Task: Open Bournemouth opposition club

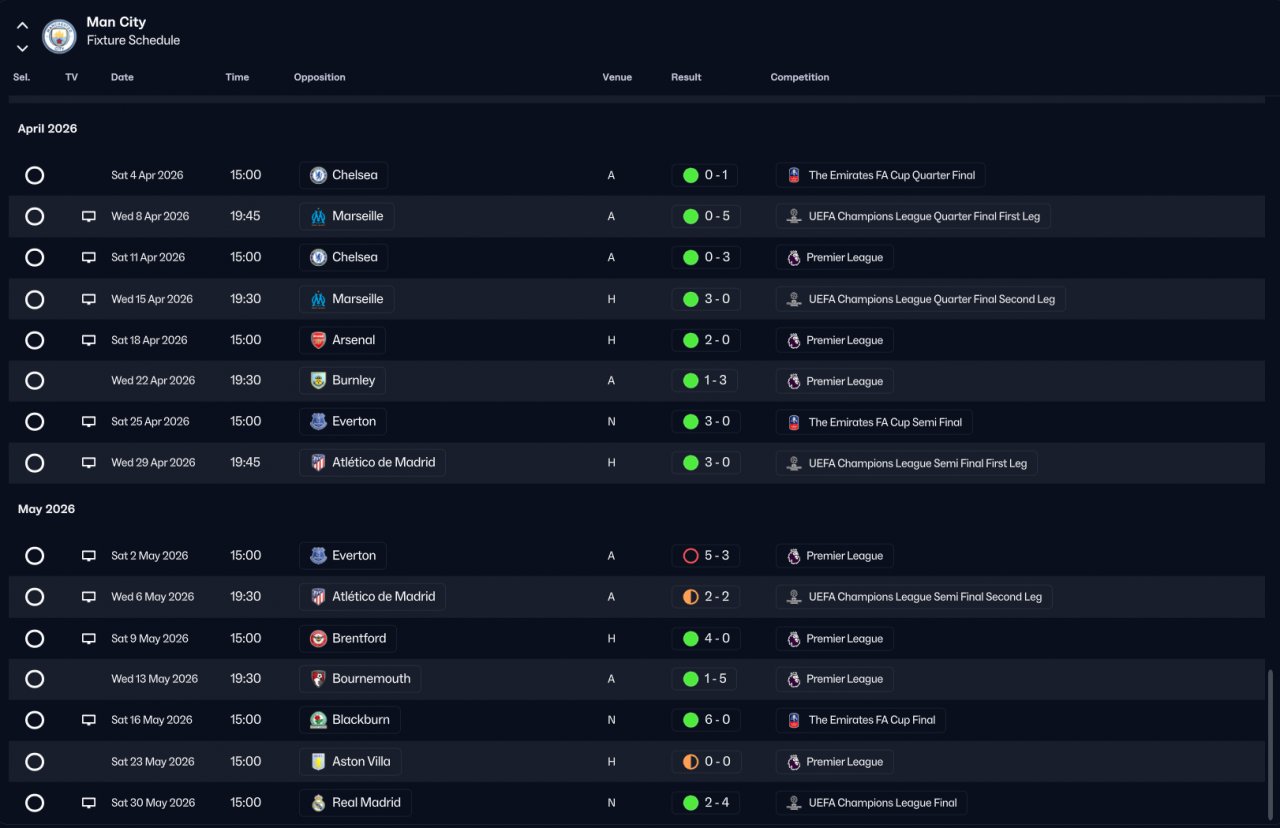Action: (360, 678)
